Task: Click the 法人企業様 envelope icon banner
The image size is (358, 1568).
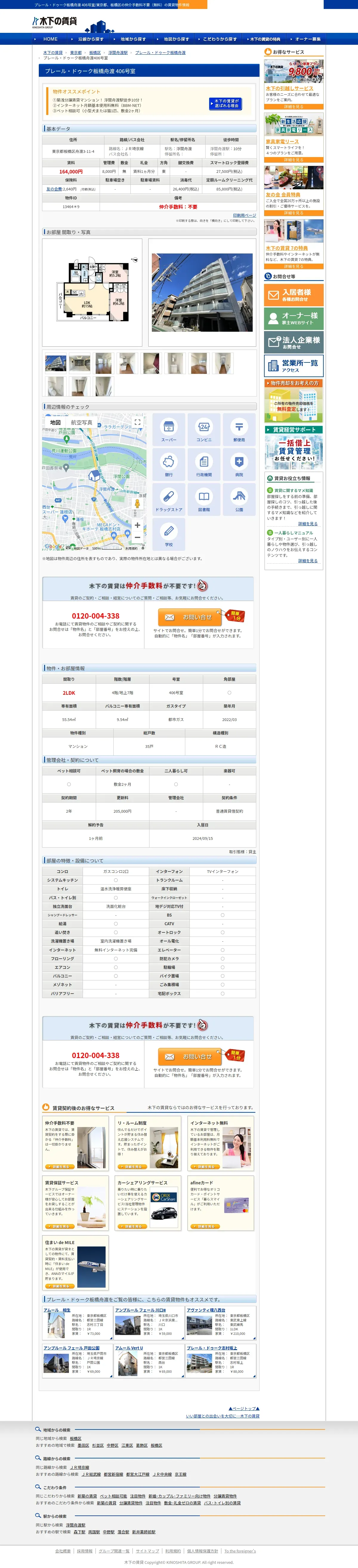Action: click(x=294, y=343)
